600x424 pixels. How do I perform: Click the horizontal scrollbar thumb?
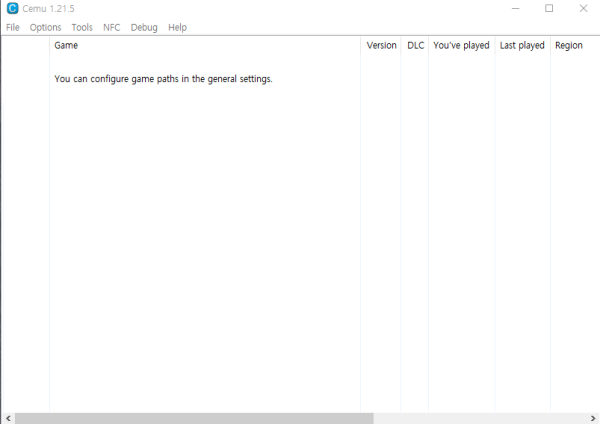point(193,418)
